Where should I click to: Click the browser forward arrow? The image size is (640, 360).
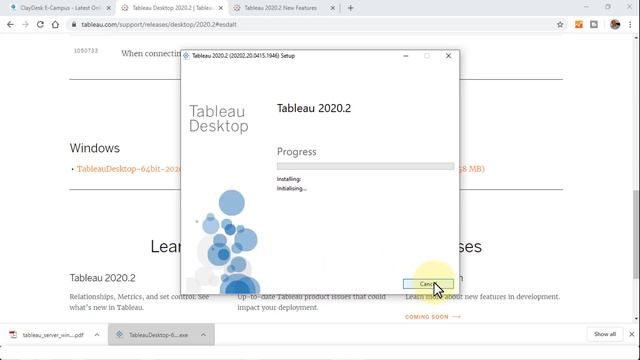25,24
